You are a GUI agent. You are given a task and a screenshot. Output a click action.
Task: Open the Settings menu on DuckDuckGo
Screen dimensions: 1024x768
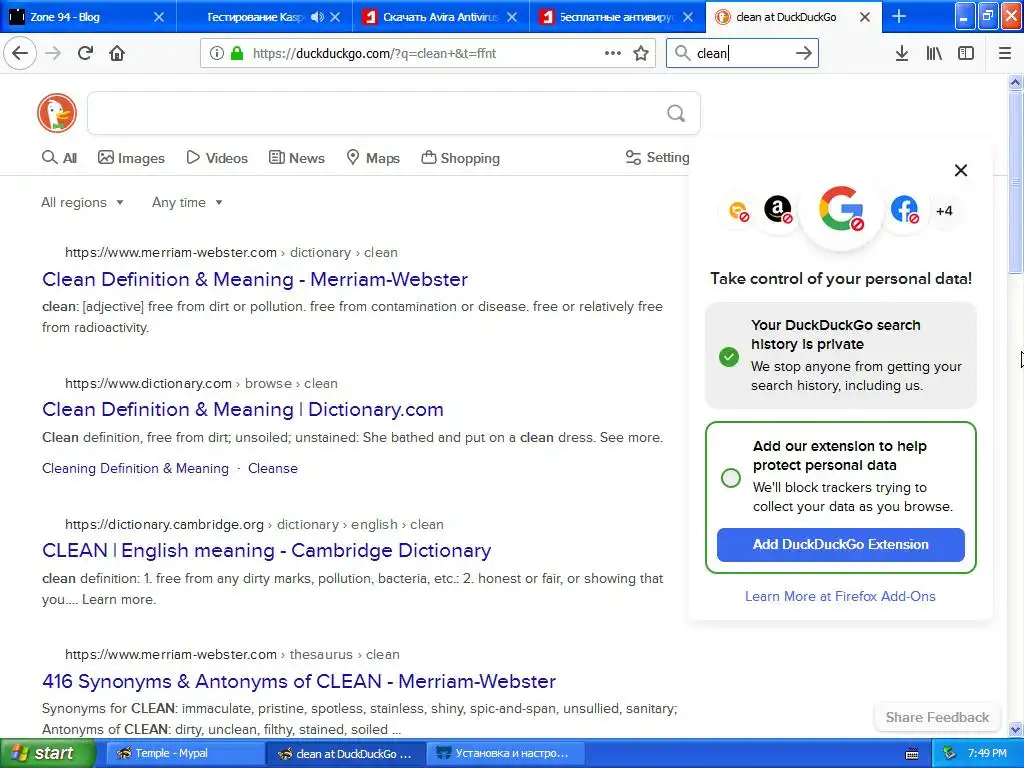(657, 157)
